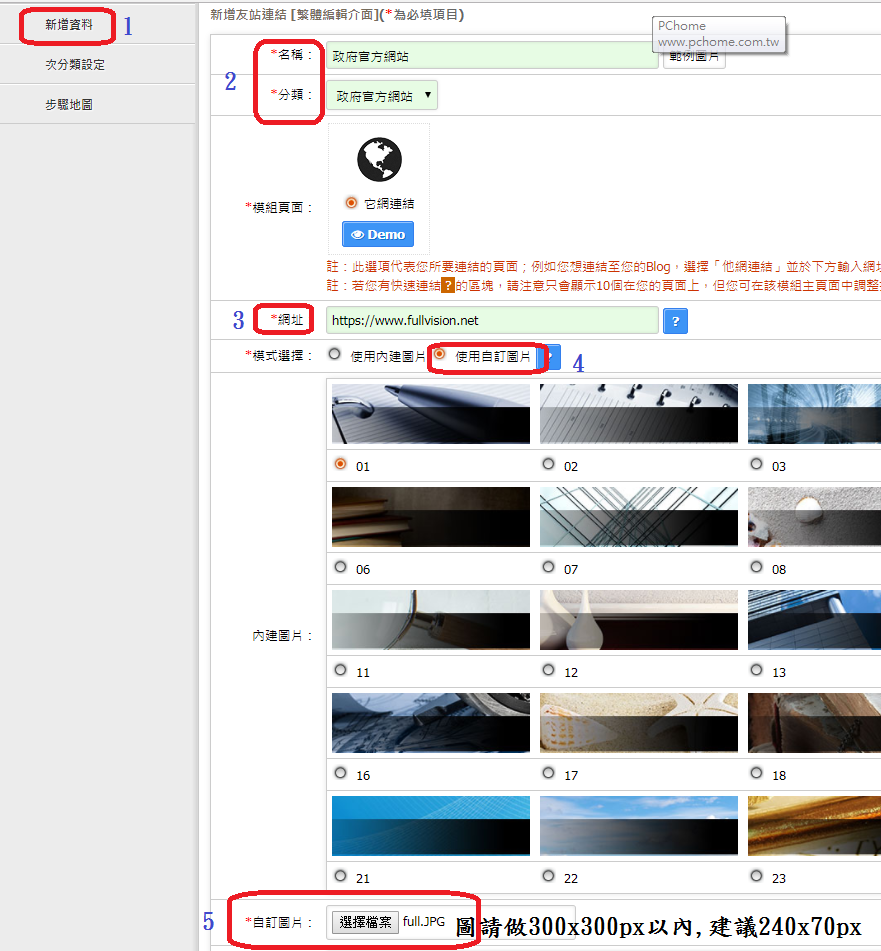Click the sky and sea thumbnail 22
This screenshot has width=881, height=951.
[639, 825]
